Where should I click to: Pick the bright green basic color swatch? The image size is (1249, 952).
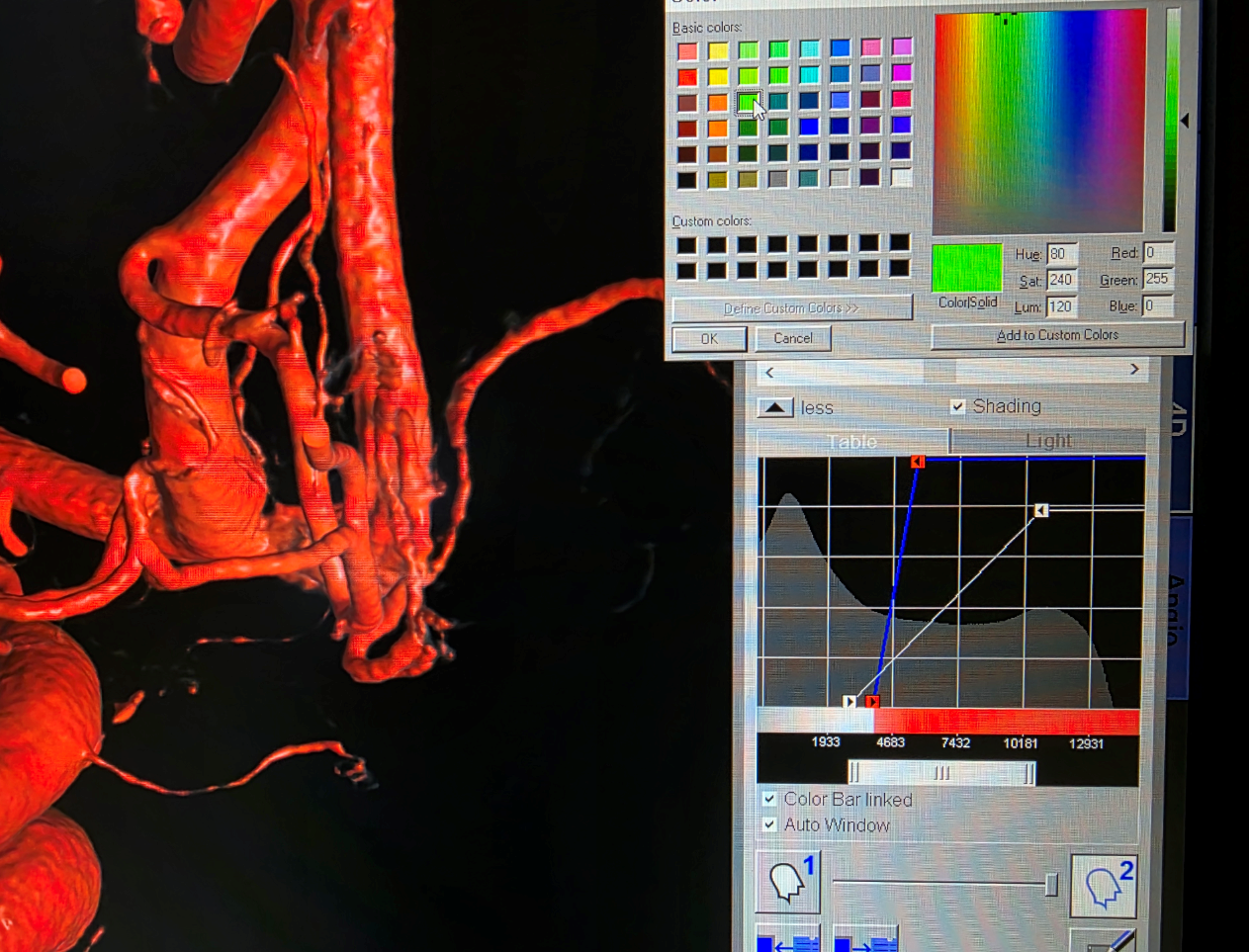pyautogui.click(x=749, y=101)
